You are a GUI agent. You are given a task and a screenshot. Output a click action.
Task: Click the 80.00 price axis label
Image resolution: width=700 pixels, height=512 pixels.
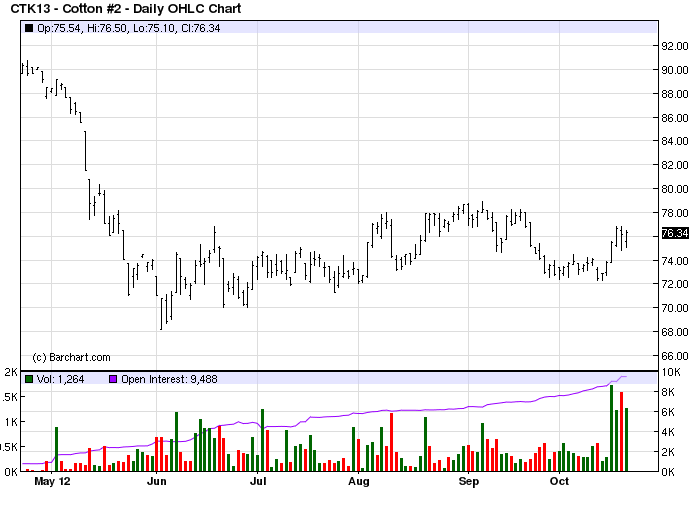[675, 189]
